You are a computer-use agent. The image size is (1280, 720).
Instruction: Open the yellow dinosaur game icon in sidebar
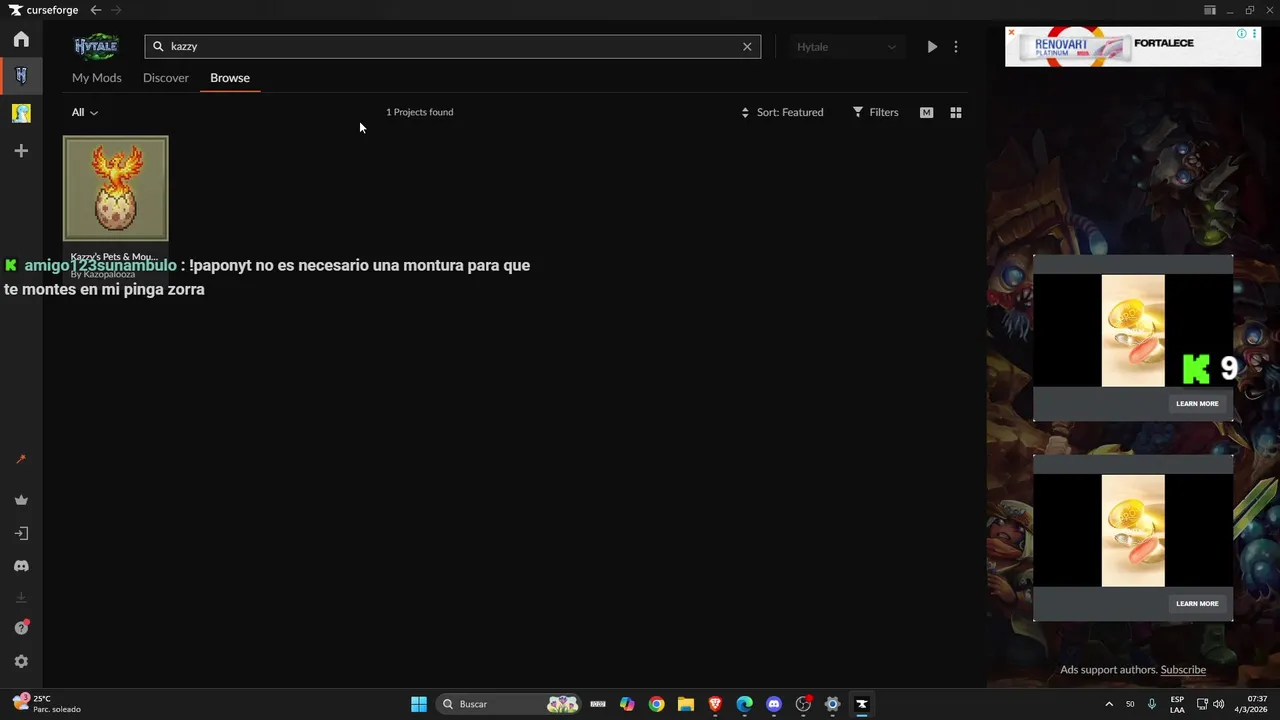(21, 113)
